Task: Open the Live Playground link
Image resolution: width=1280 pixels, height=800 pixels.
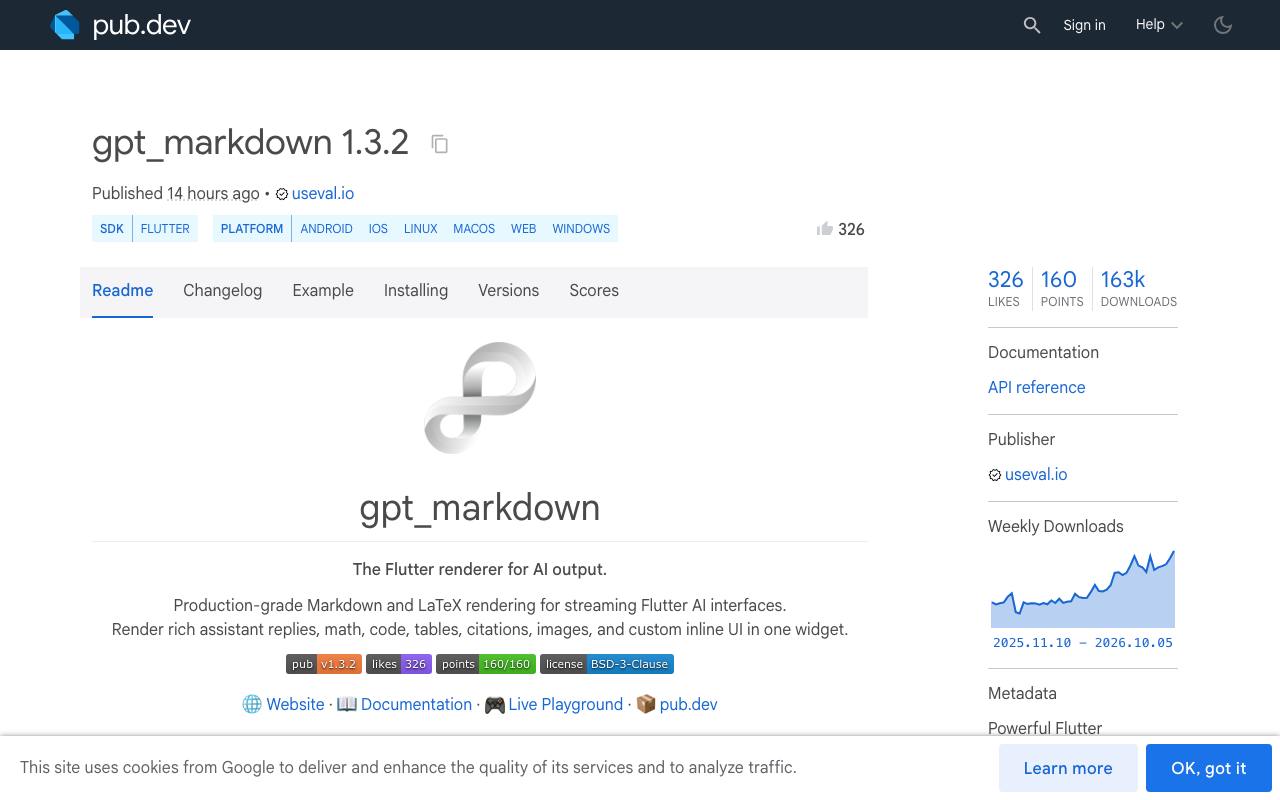Action: [x=554, y=704]
